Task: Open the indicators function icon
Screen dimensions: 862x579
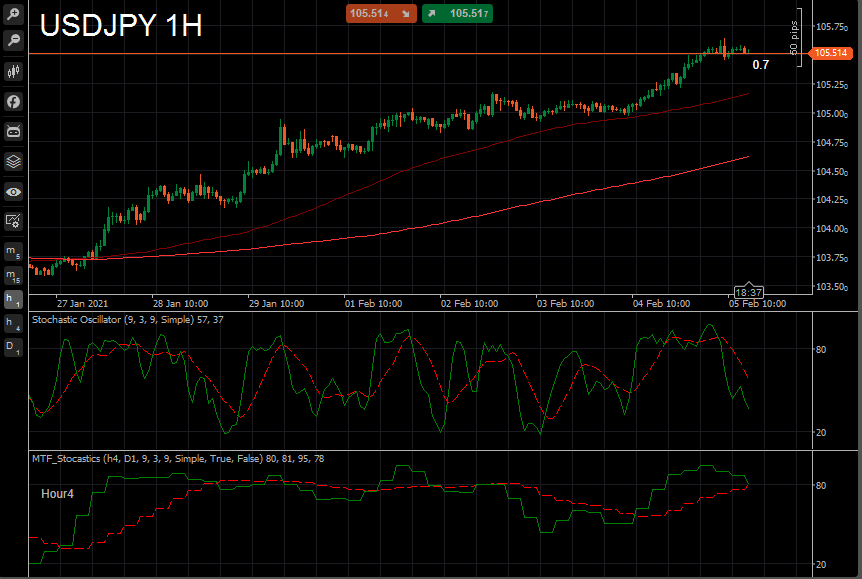Action: [13, 102]
